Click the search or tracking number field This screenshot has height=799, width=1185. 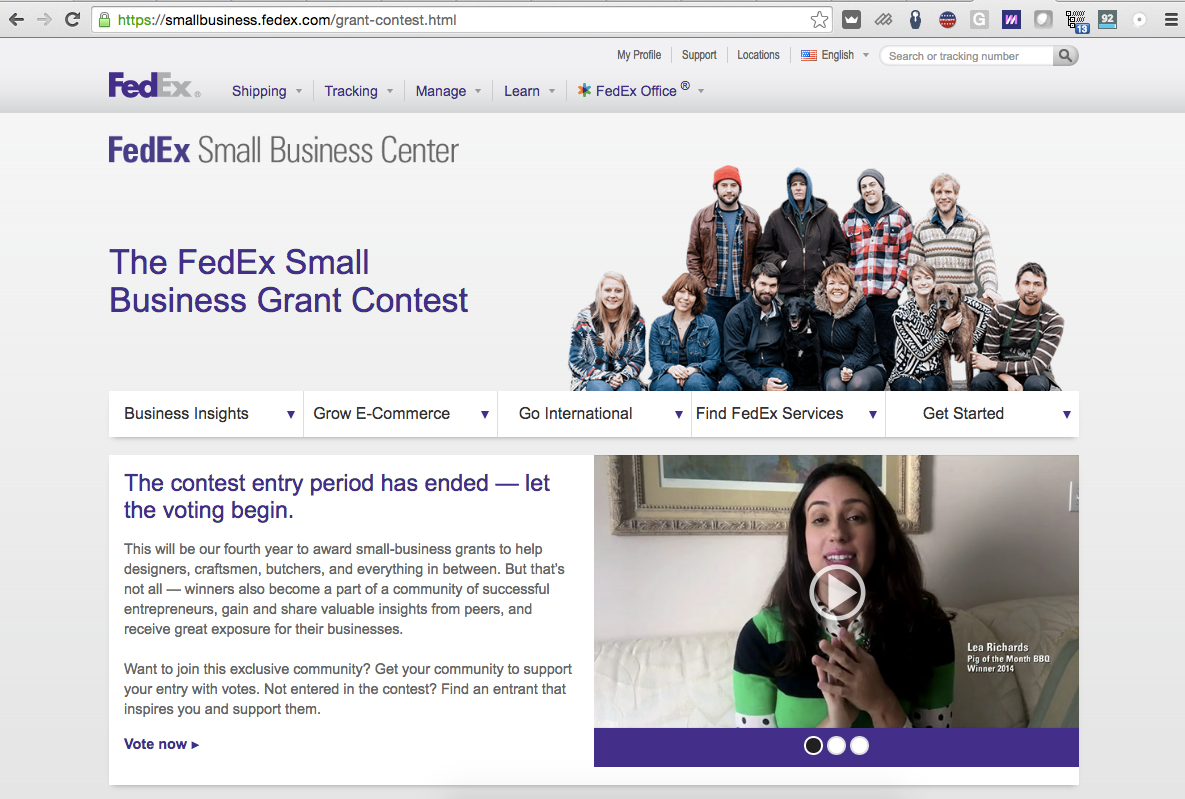coord(966,56)
